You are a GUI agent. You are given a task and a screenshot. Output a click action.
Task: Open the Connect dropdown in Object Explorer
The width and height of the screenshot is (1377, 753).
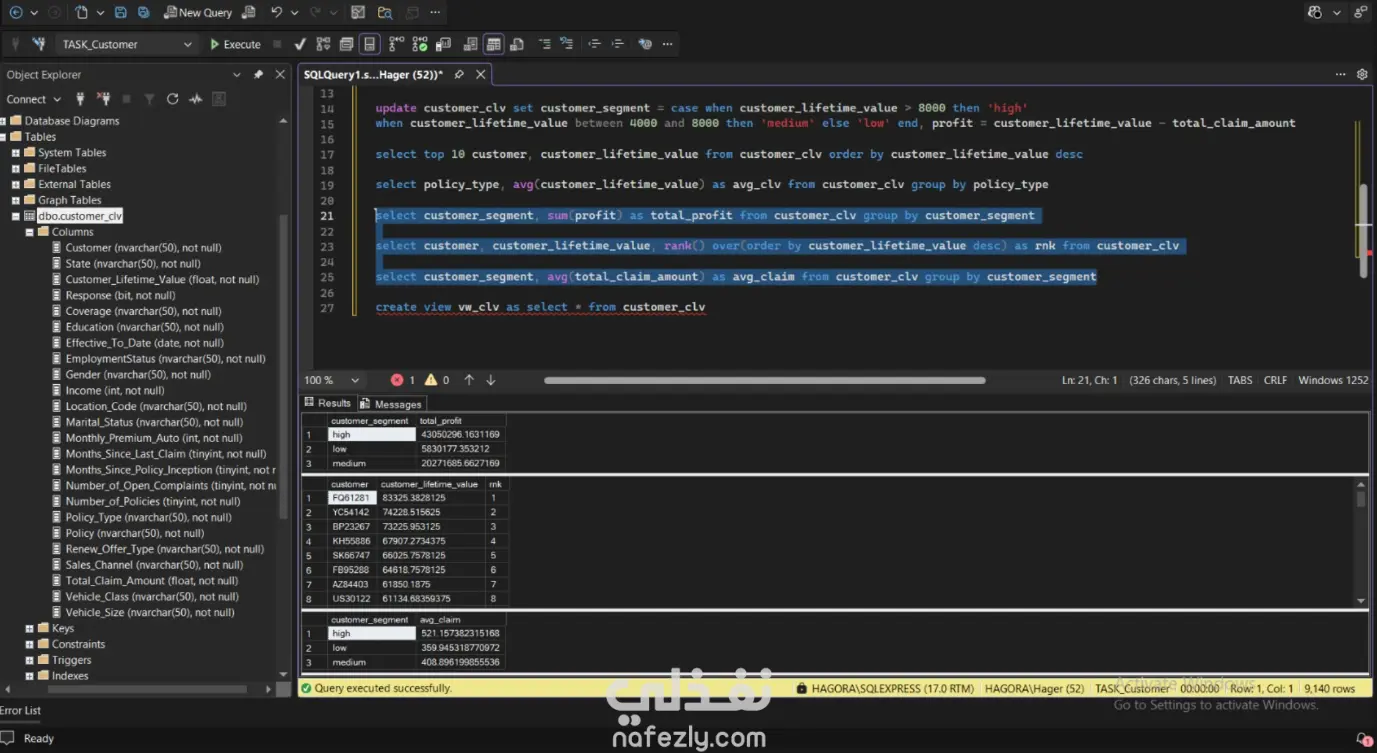(x=33, y=99)
